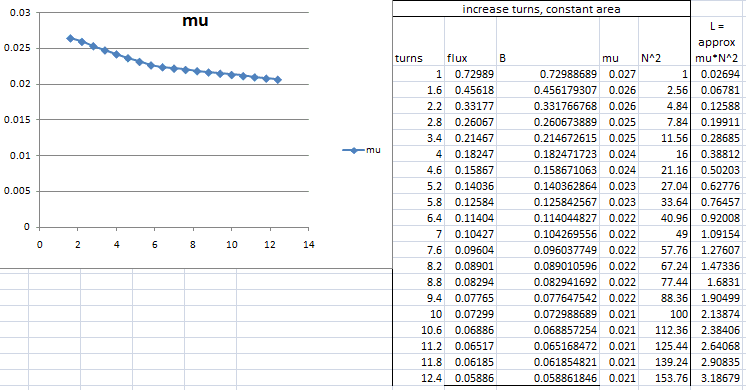
Task: Select the "N^2" column header cell
Action: coord(664,41)
